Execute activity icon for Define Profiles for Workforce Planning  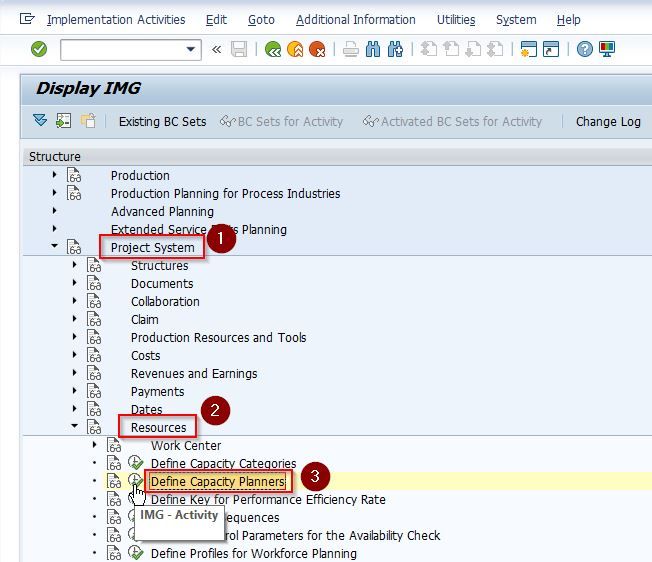(x=135, y=553)
